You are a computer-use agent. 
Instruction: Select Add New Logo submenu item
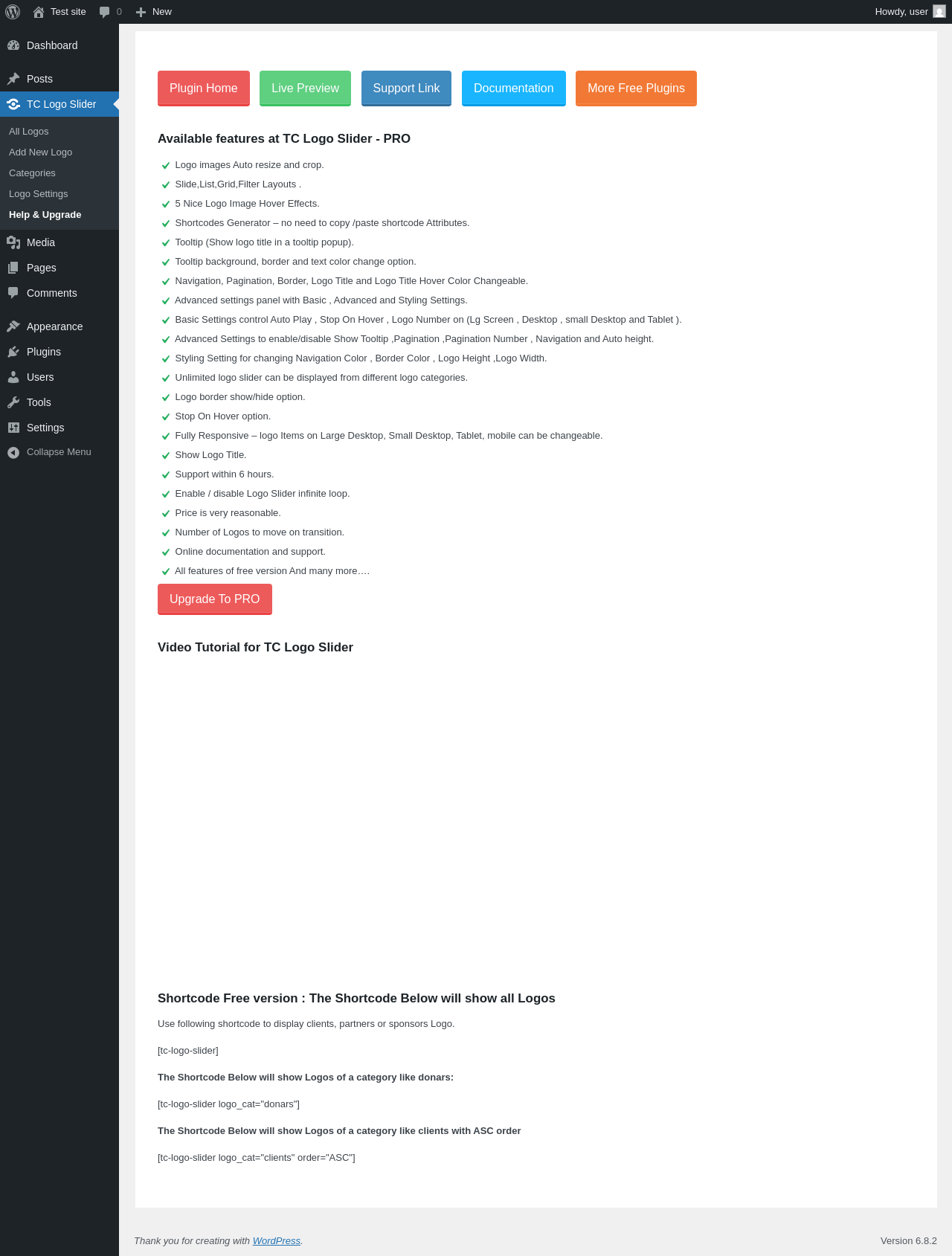[41, 152]
